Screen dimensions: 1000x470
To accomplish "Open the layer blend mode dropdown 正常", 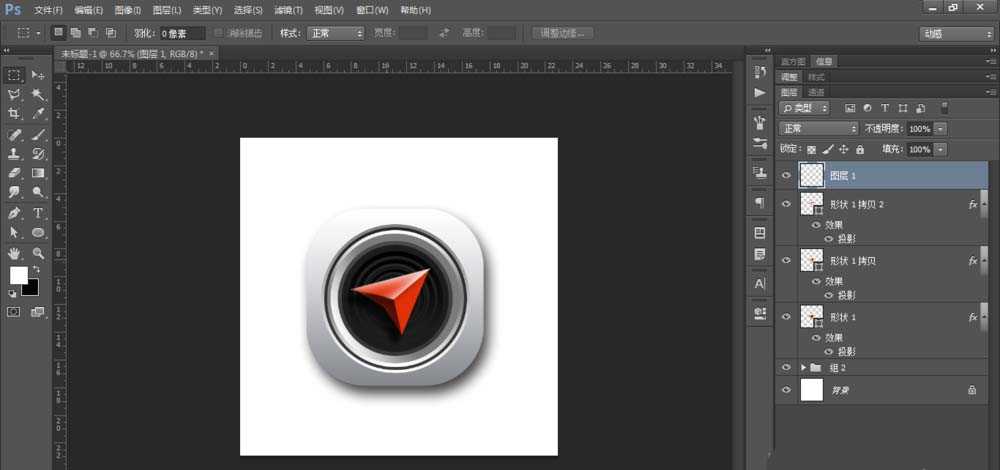I will pos(819,129).
